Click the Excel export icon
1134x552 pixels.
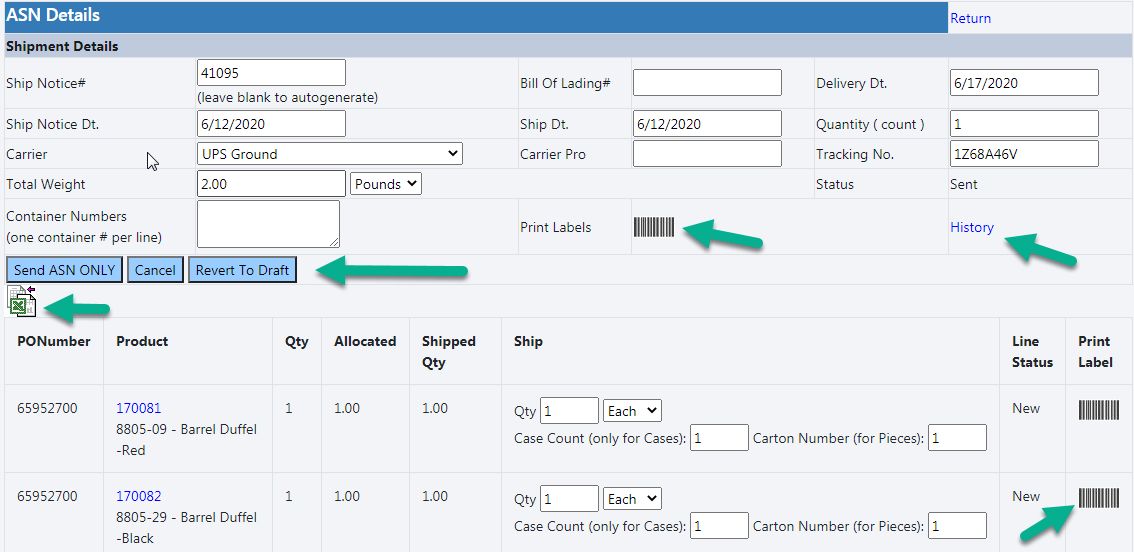(22, 301)
